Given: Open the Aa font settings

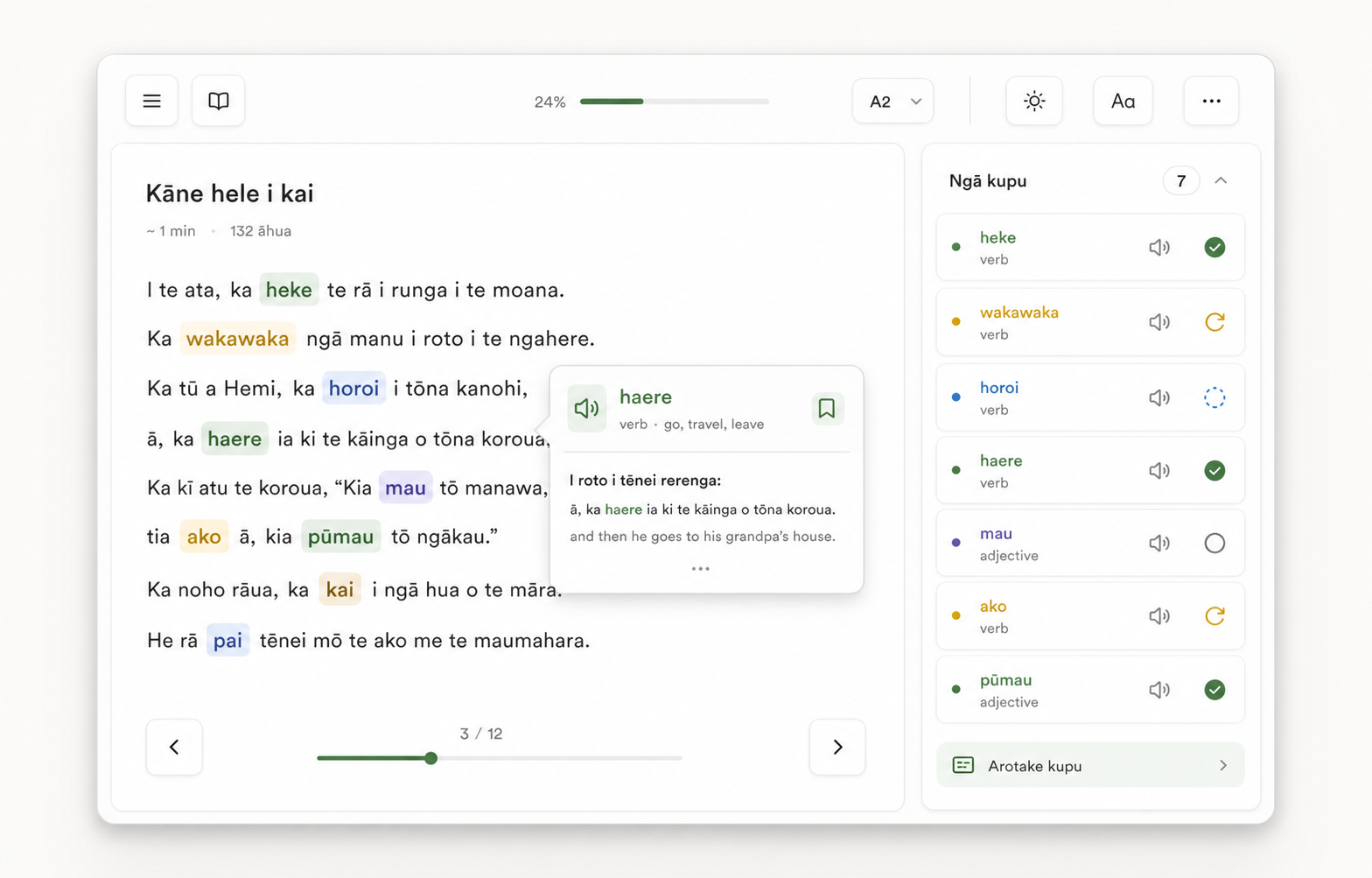Looking at the screenshot, I should pos(1123,101).
